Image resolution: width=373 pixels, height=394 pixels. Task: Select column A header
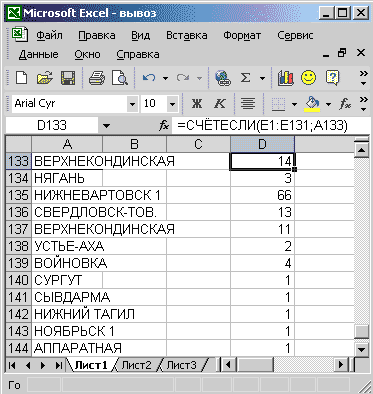[67, 144]
